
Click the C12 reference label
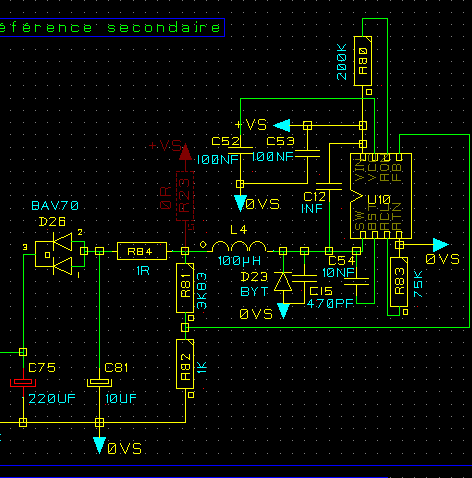tap(315, 197)
